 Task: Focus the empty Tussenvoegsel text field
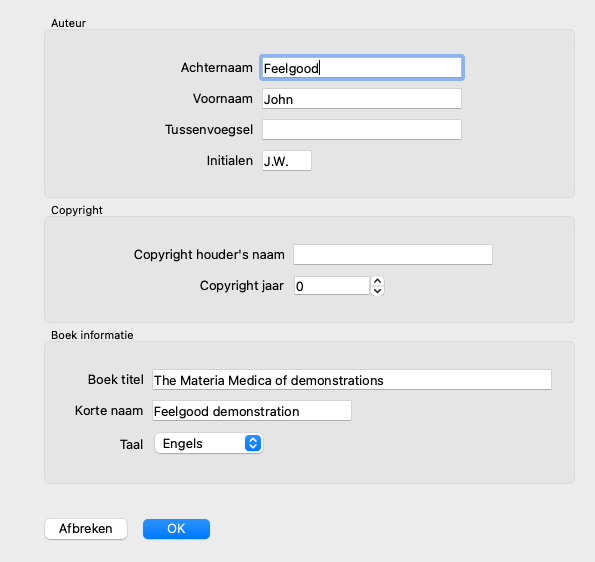point(362,130)
